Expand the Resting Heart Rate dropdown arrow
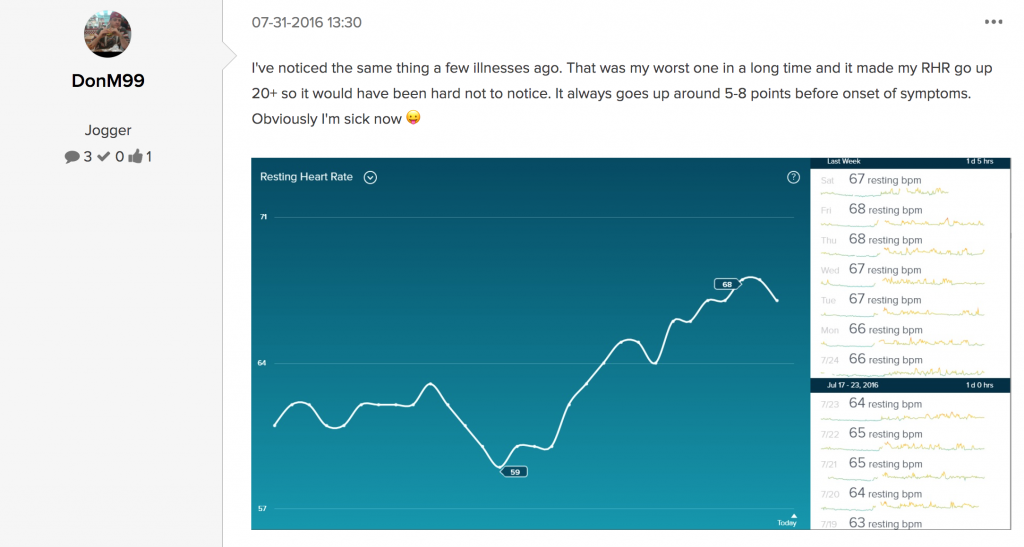 tap(370, 178)
